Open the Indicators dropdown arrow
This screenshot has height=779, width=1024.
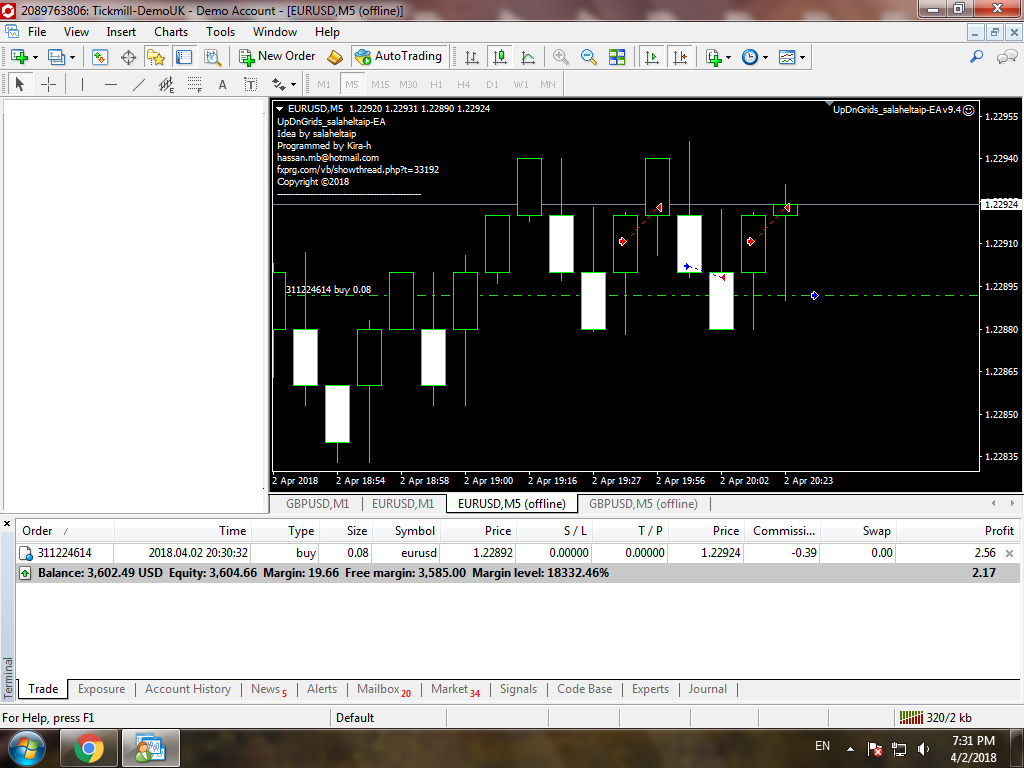729,57
